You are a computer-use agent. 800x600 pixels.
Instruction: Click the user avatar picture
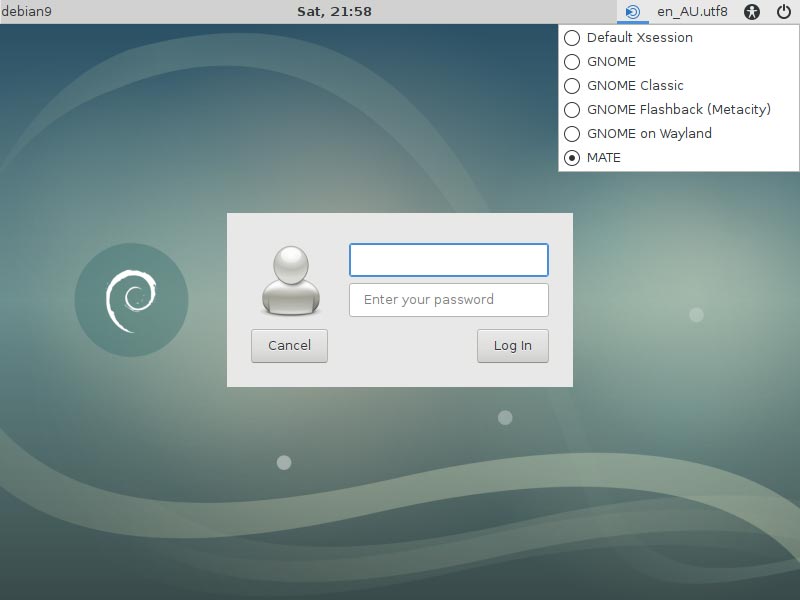point(291,281)
